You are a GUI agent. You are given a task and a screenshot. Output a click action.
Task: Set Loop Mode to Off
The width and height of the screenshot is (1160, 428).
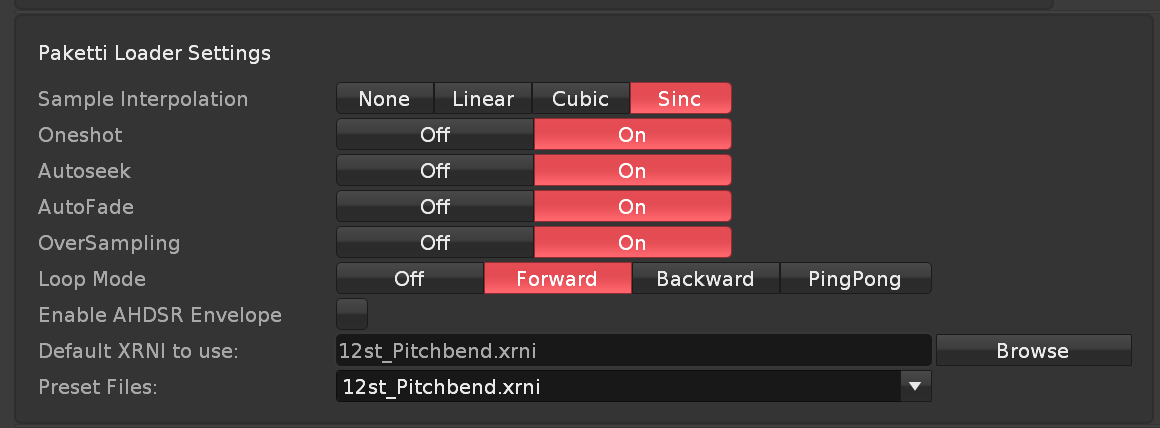click(410, 279)
